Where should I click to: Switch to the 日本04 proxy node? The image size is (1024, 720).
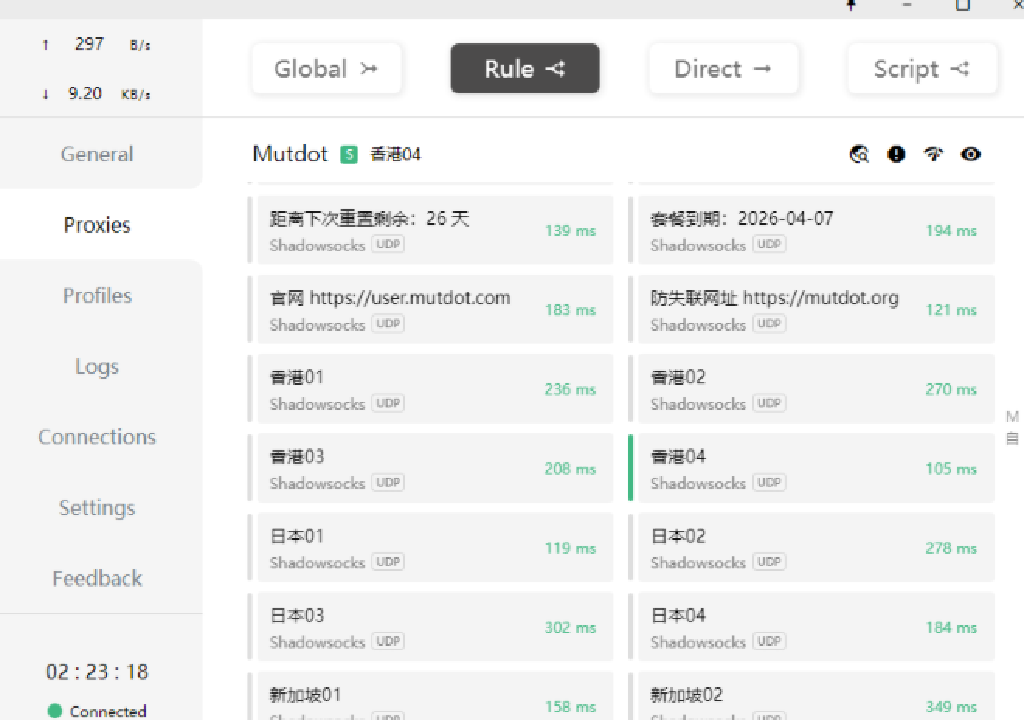tap(812, 626)
